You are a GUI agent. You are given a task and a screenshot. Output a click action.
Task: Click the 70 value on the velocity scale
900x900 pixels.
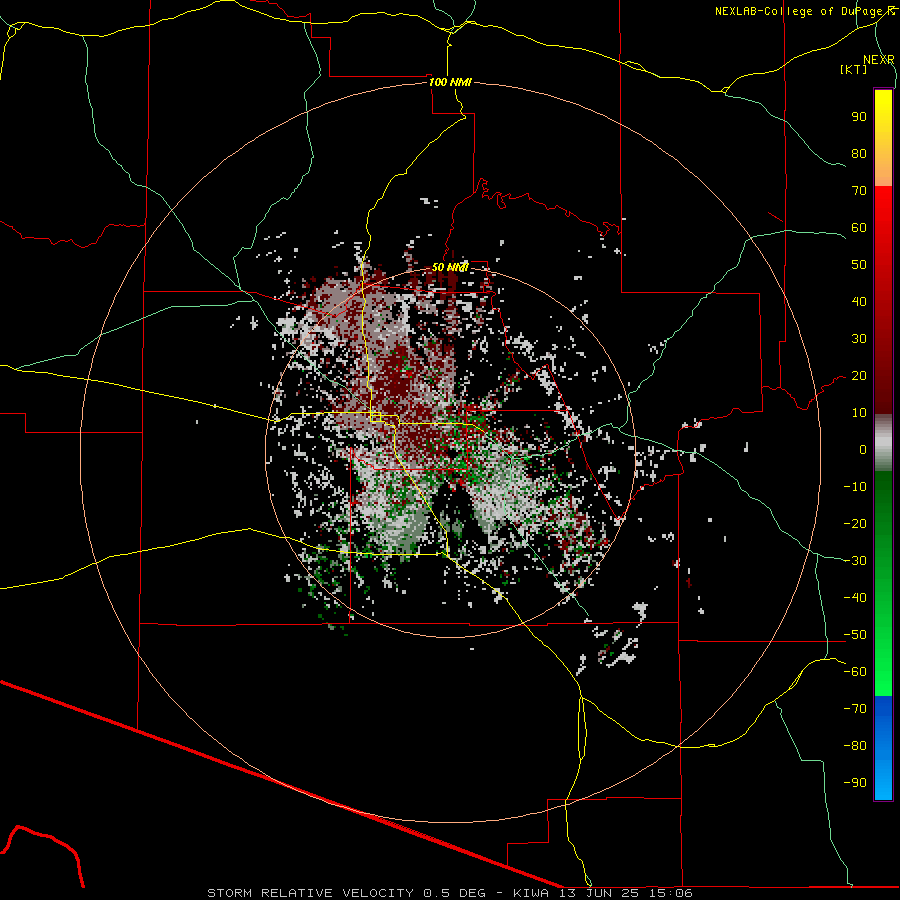point(859,191)
